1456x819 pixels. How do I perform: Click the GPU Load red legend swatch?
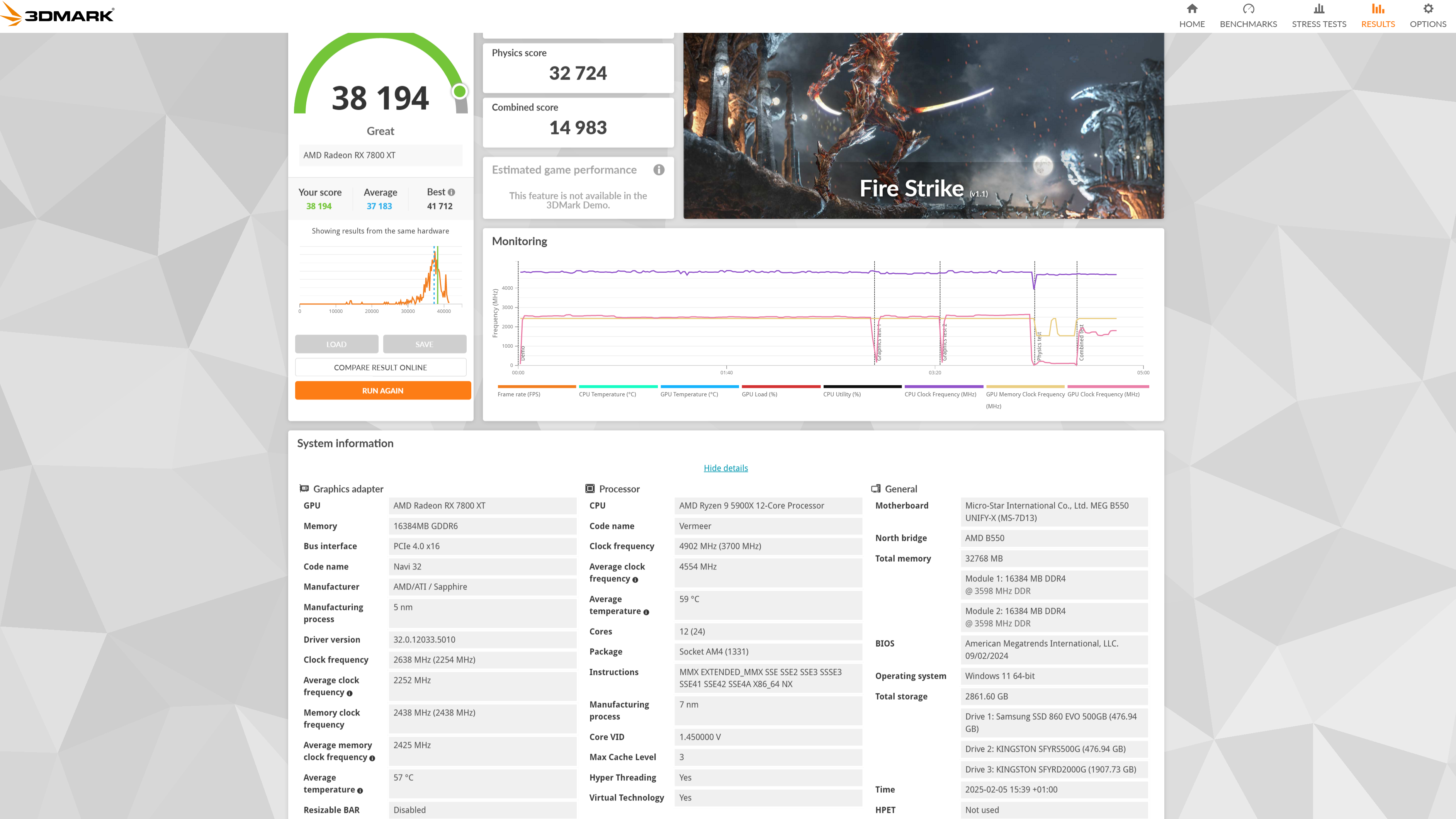[x=781, y=387]
